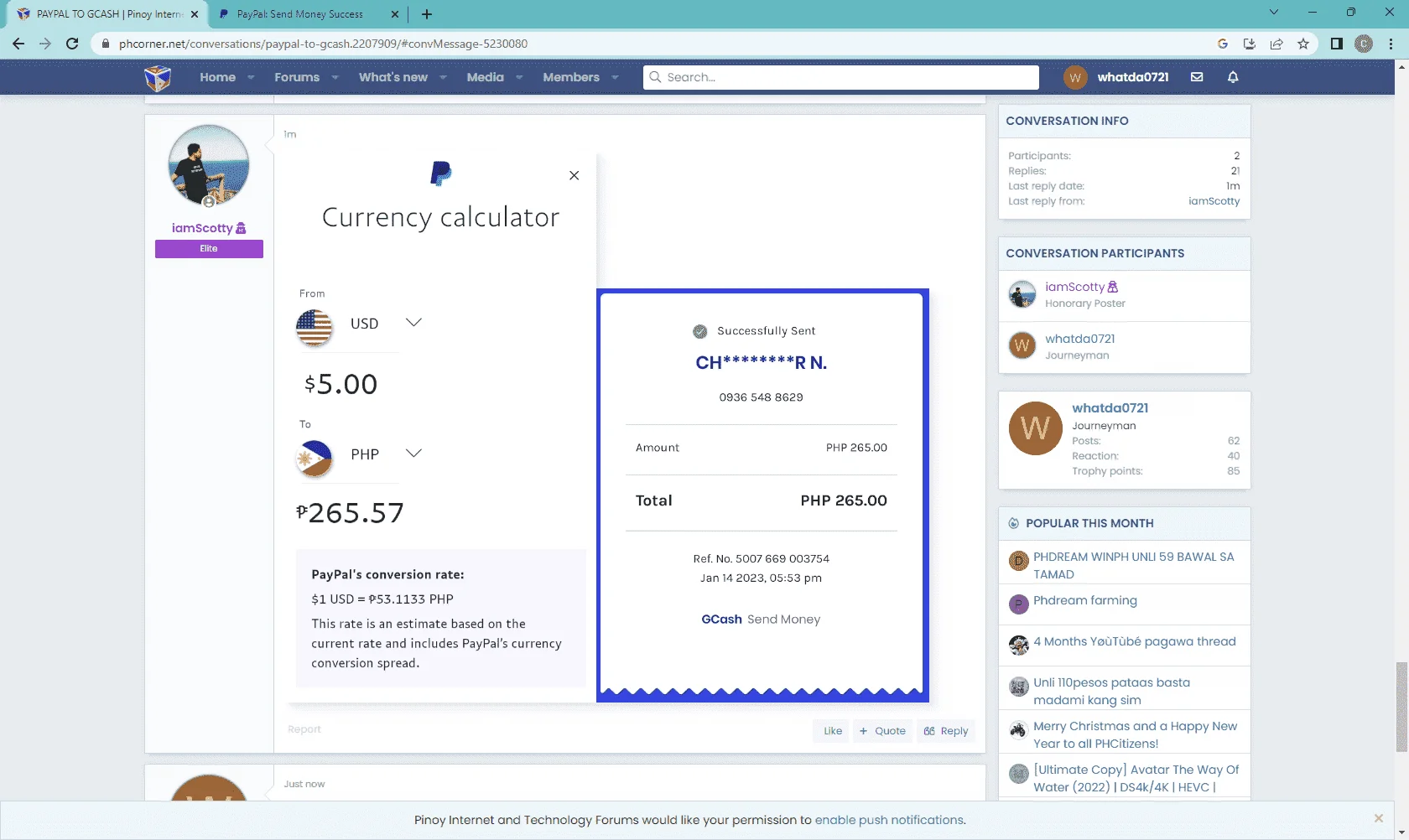
Task: Expand the Forums dropdown arrow
Action: click(x=335, y=77)
